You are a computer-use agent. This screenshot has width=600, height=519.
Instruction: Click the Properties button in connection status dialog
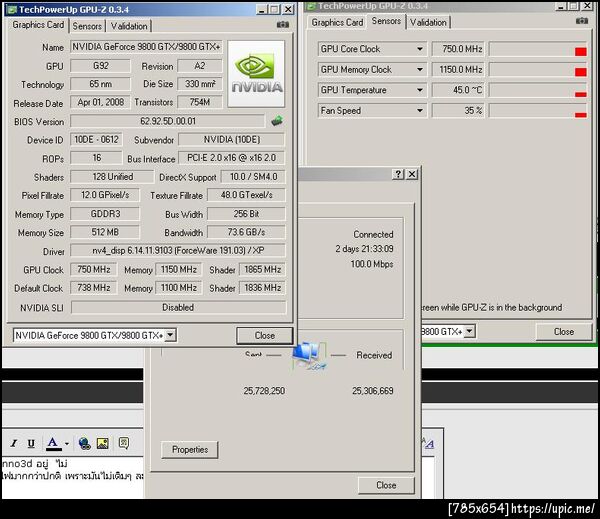[190, 449]
